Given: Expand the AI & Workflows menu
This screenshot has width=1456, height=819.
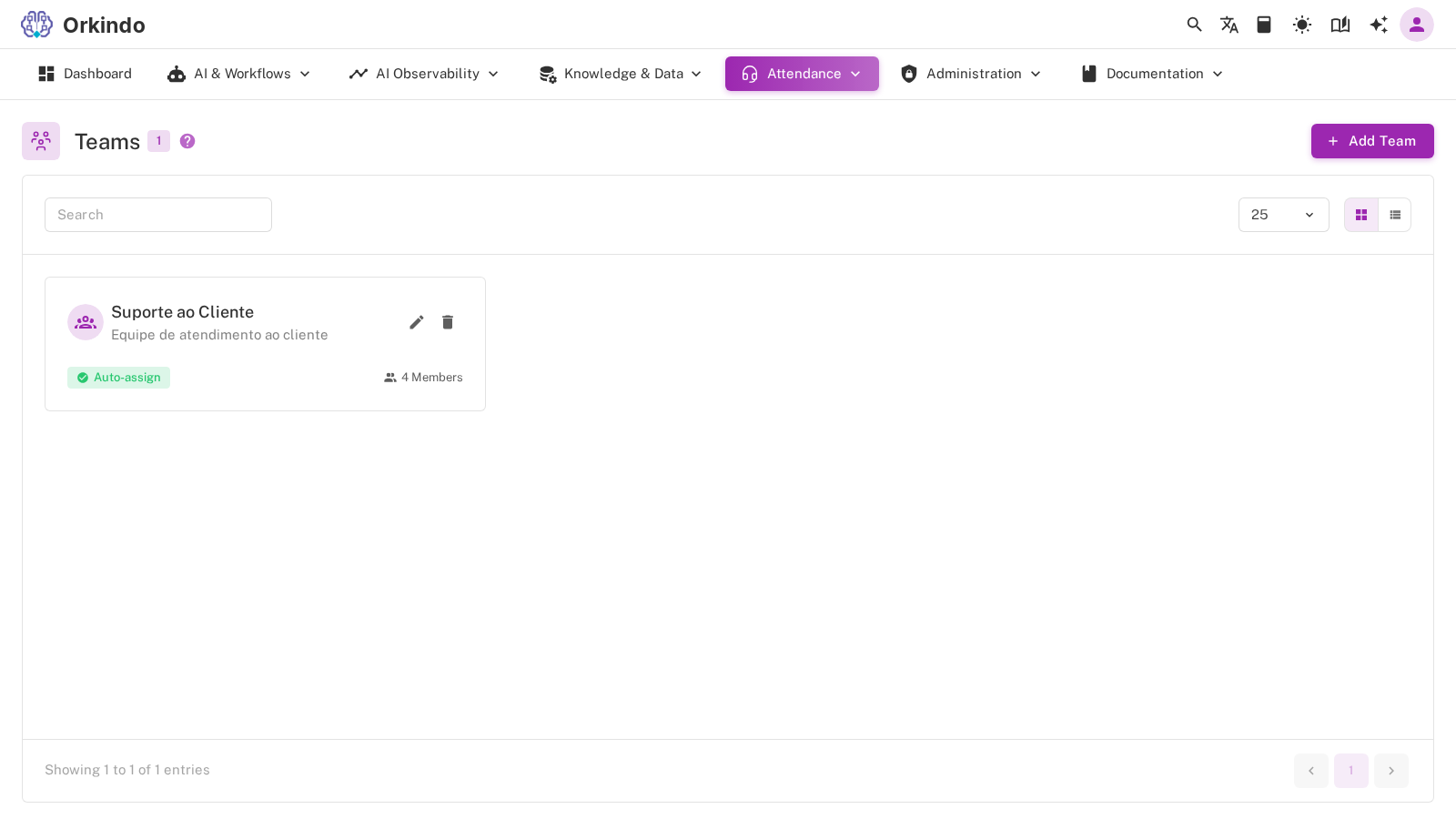Looking at the screenshot, I should [x=239, y=74].
